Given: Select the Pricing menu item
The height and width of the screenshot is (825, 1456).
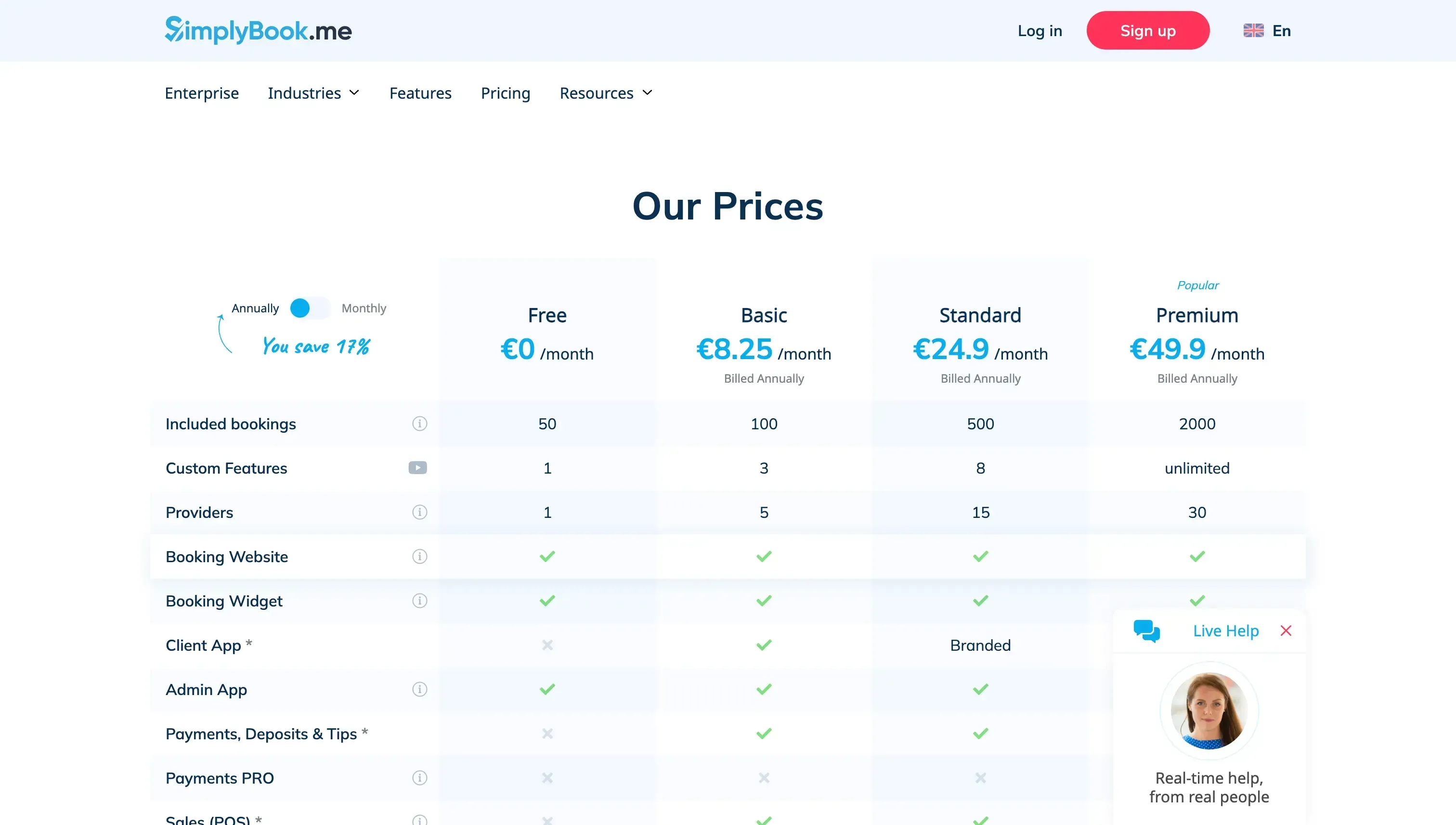Looking at the screenshot, I should coord(505,93).
